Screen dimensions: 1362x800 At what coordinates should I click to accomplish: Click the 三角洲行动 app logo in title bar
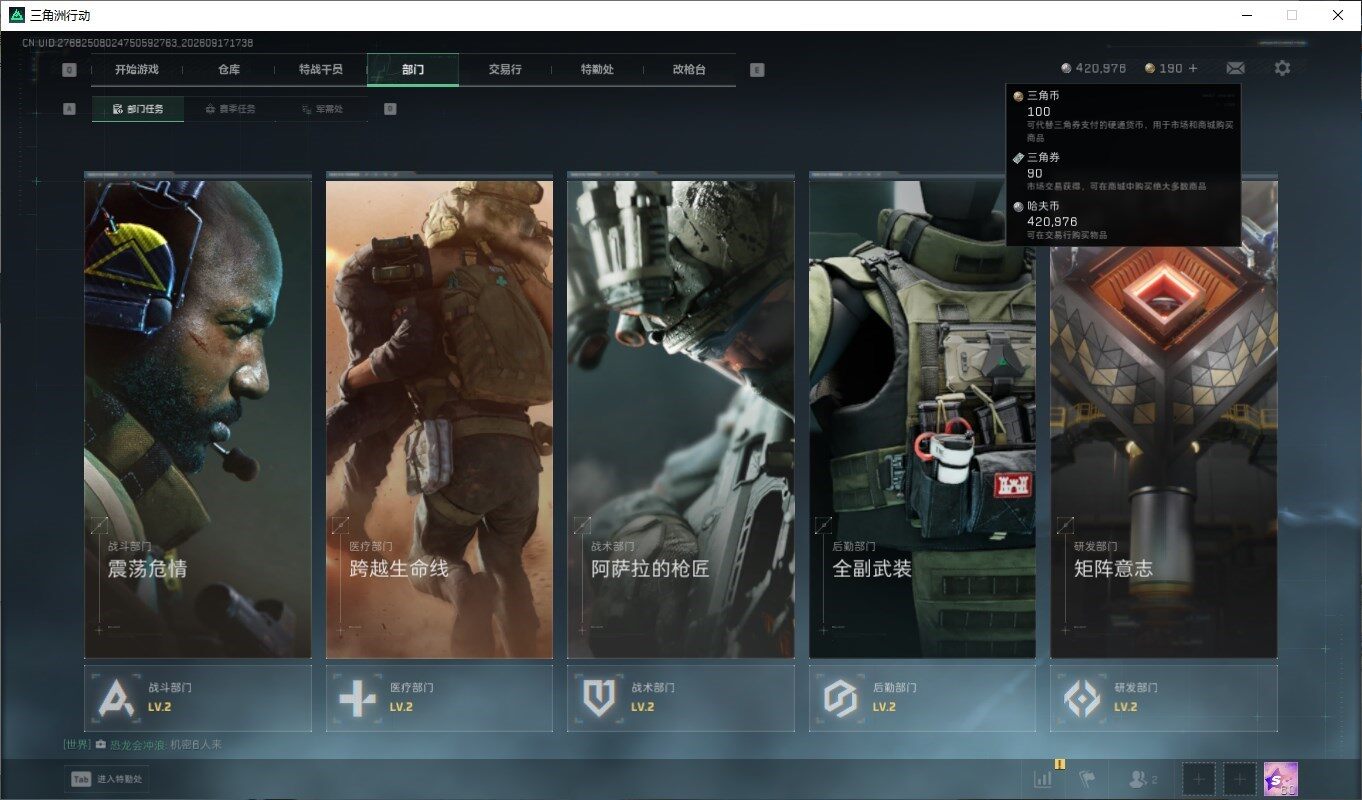16,15
